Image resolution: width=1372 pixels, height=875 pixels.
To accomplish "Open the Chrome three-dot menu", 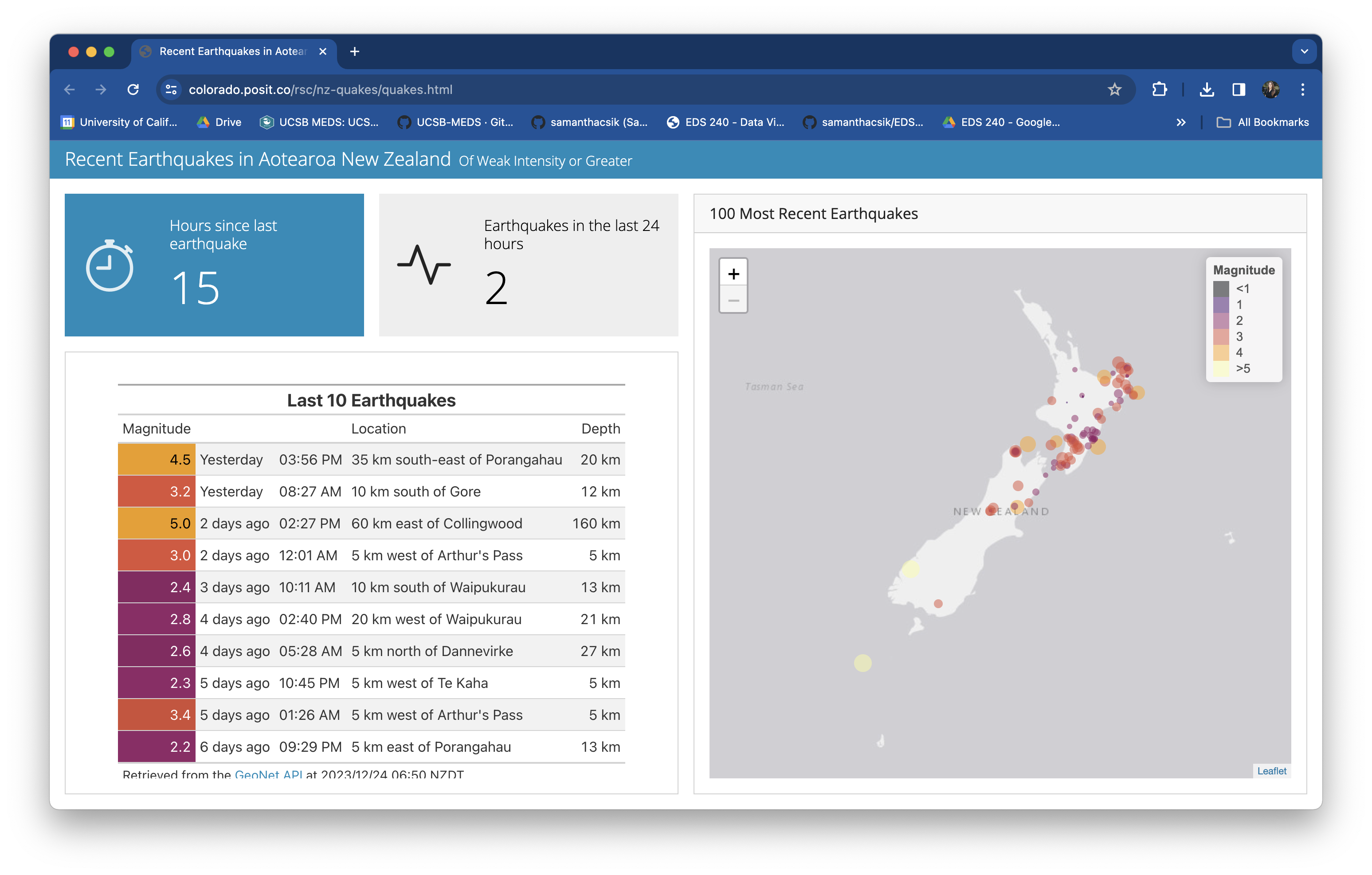I will click(x=1302, y=90).
